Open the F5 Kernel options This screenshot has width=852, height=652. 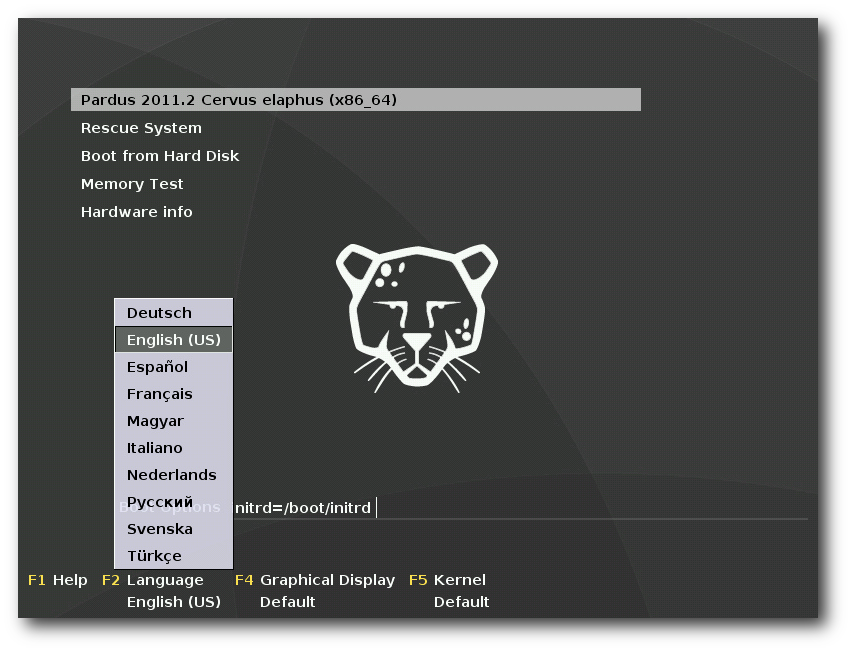(447, 580)
